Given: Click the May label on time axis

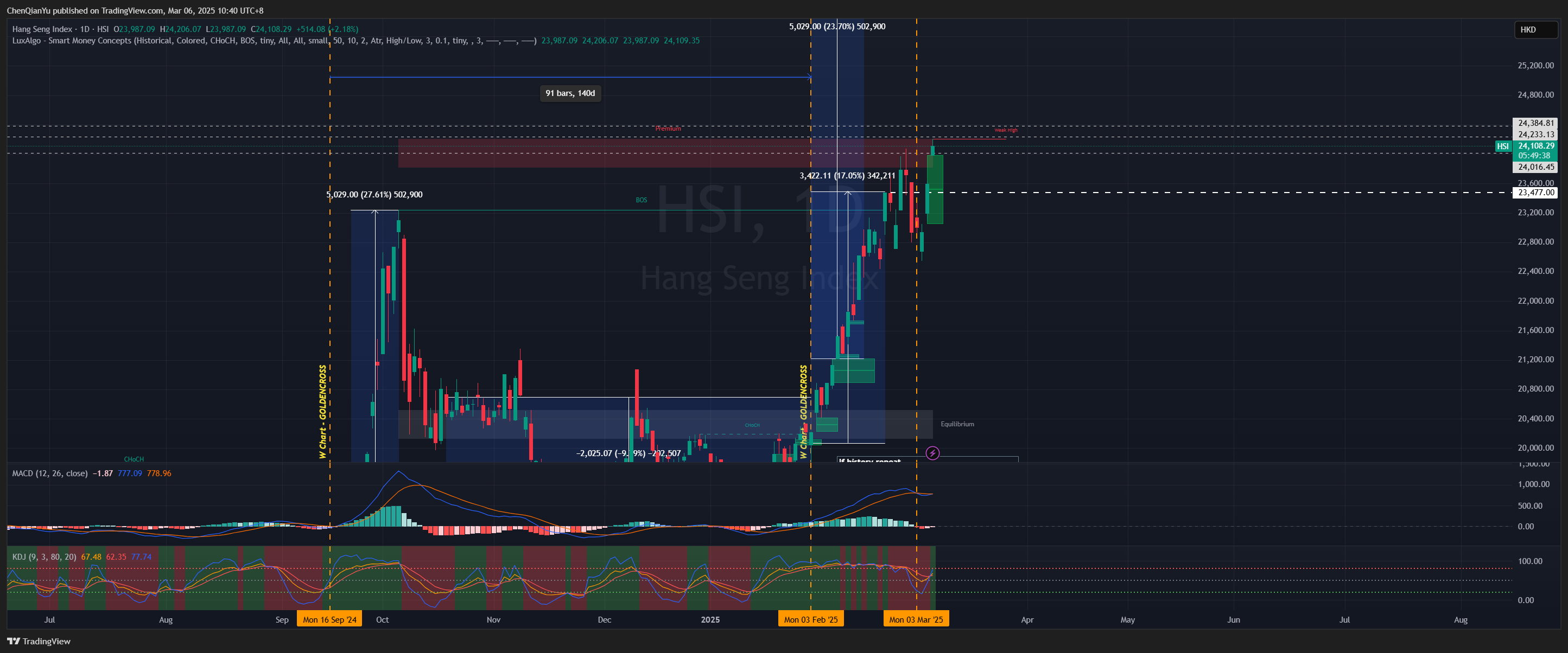Looking at the screenshot, I should (x=1128, y=619).
